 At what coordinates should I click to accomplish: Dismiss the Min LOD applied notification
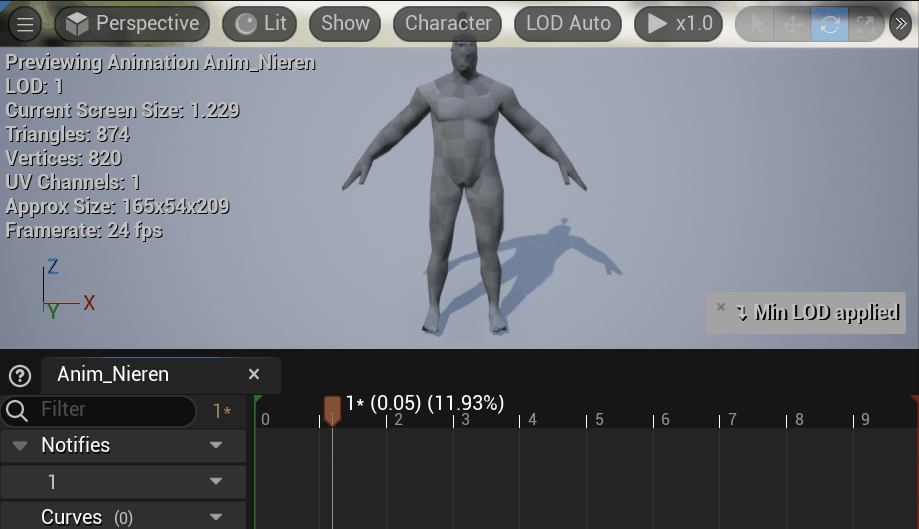(x=721, y=307)
